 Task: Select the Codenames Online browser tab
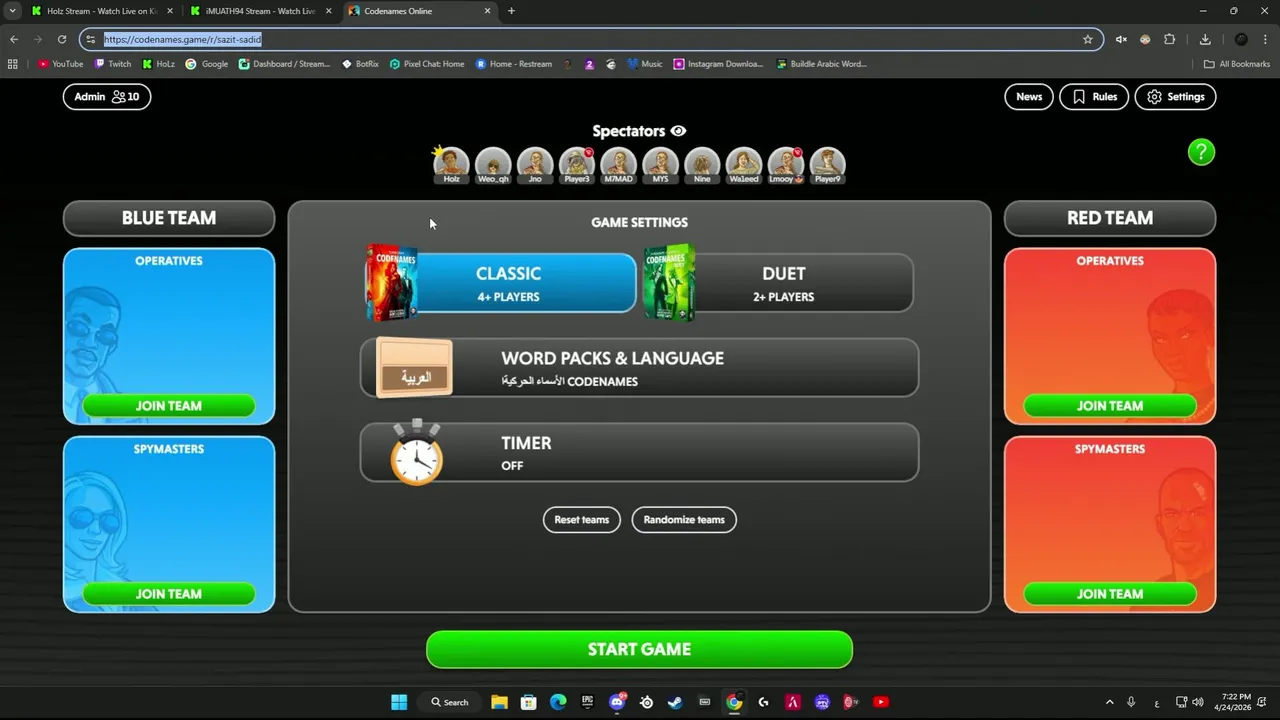(418, 11)
